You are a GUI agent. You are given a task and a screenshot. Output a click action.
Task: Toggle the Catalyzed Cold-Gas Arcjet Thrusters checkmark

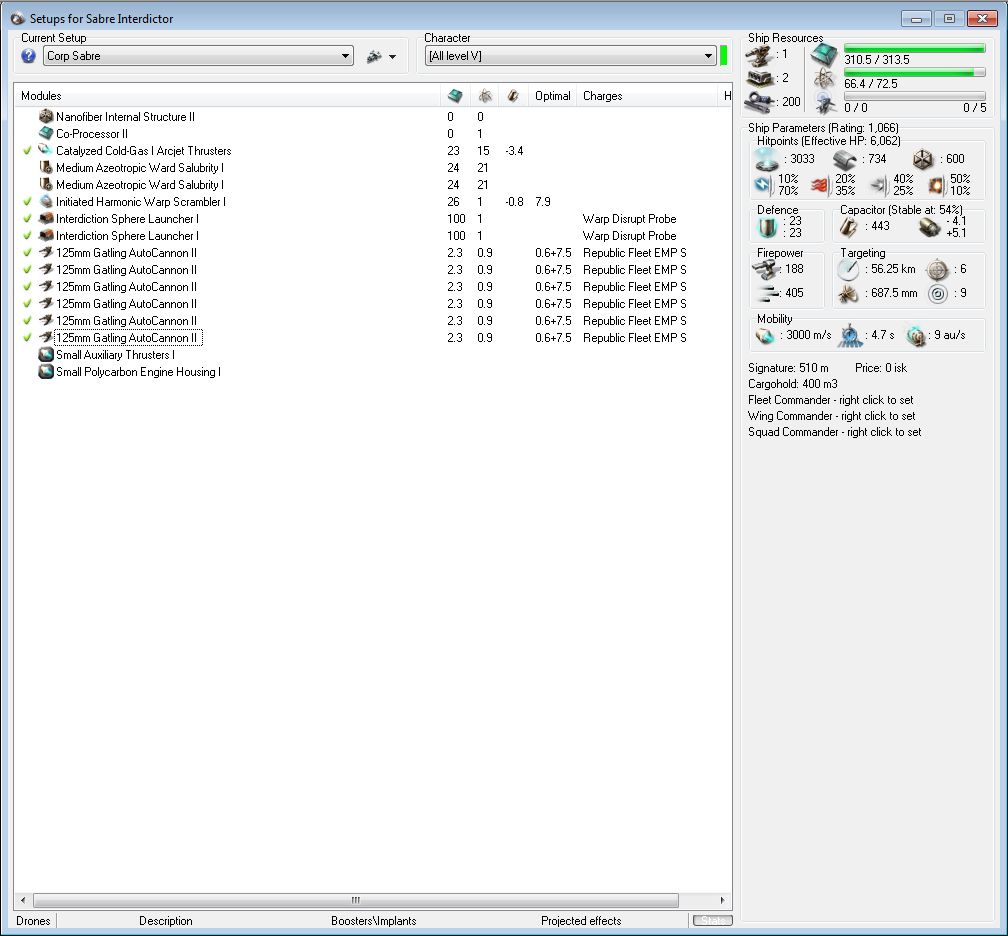point(27,150)
